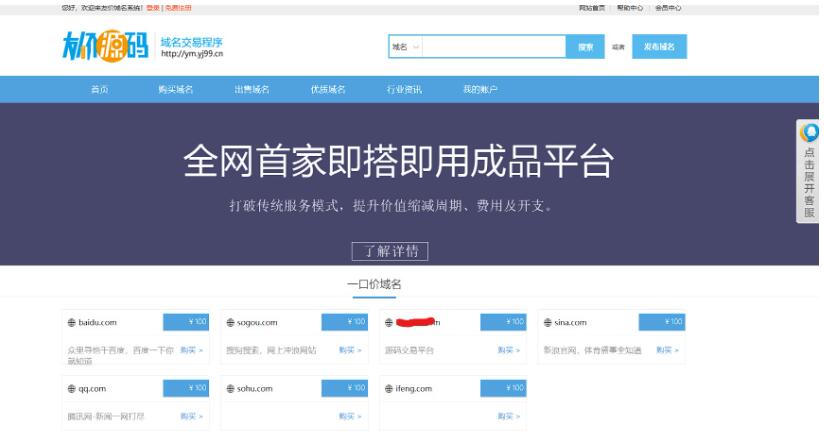Select 优质域名 from the navigation bar
824x434 pixels.
tap(327, 90)
